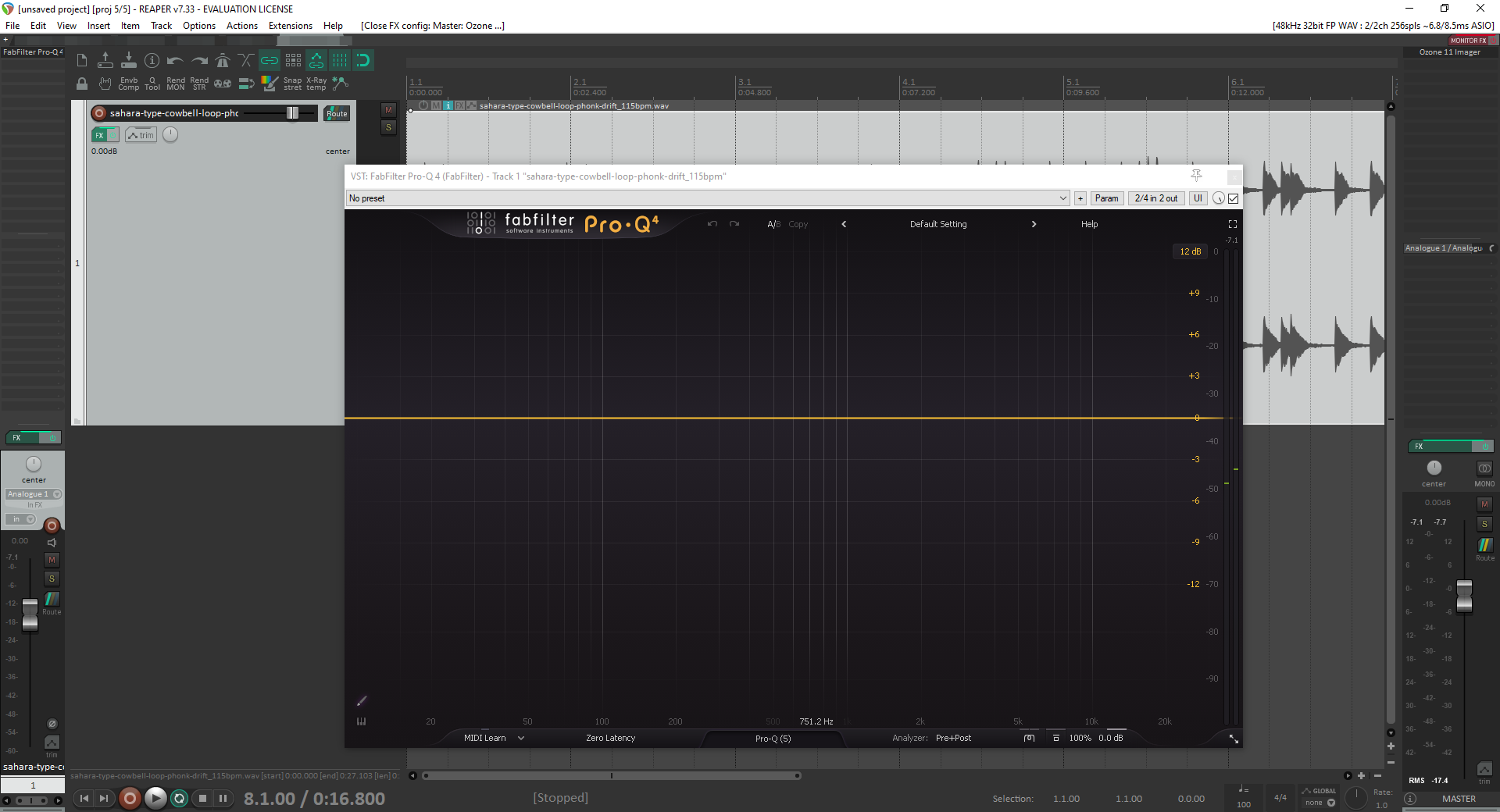Image resolution: width=1500 pixels, height=812 pixels.
Task: Click the hand gesture toolbar icon
Action: (x=105, y=84)
